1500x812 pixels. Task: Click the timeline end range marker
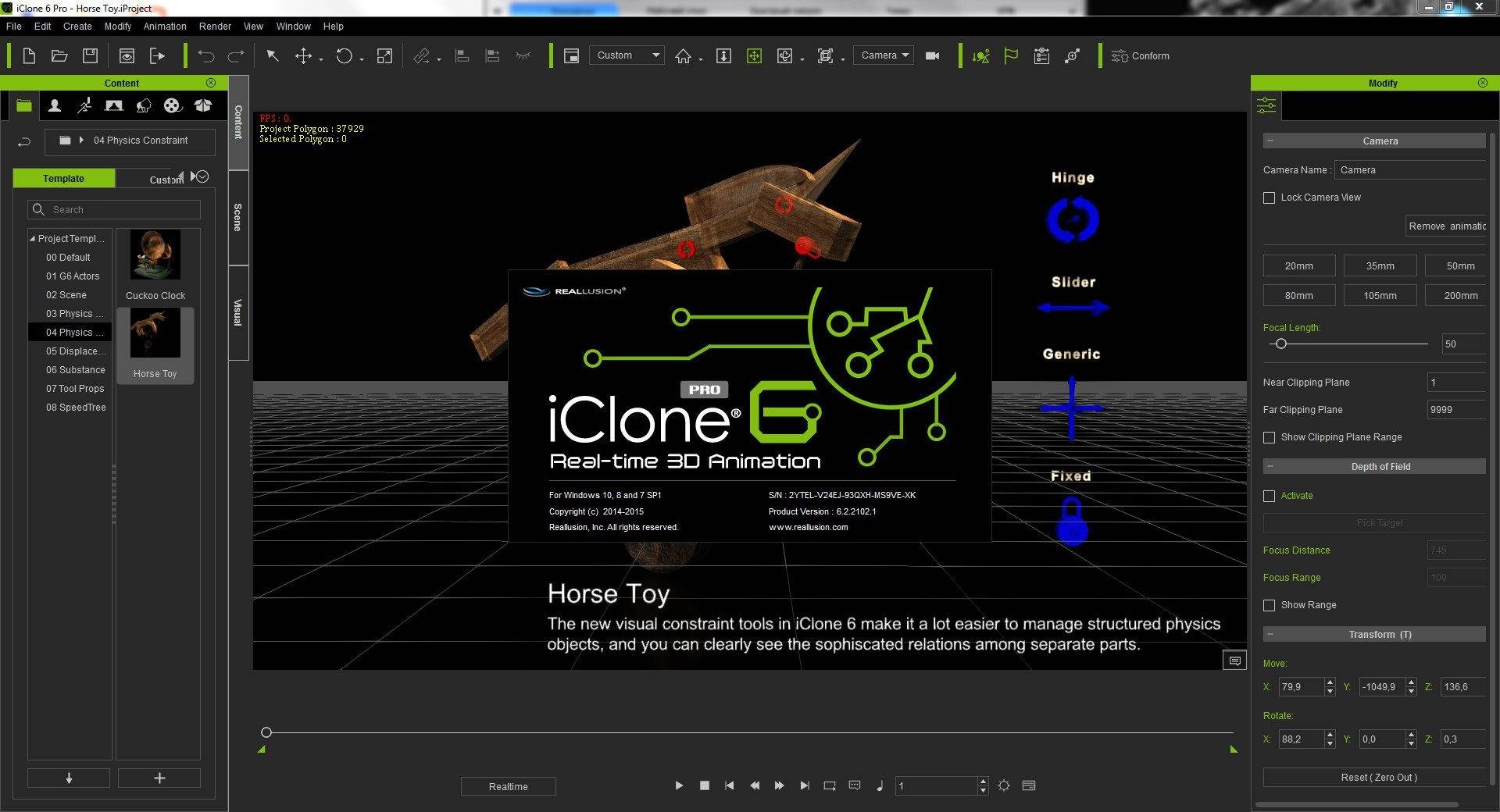(1234, 750)
